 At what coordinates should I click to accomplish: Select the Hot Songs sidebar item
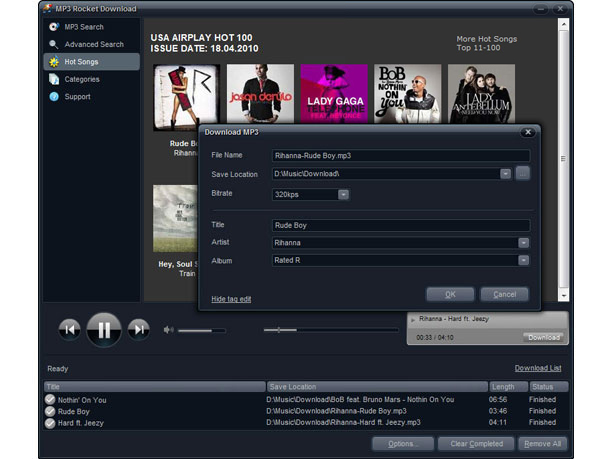(91, 62)
